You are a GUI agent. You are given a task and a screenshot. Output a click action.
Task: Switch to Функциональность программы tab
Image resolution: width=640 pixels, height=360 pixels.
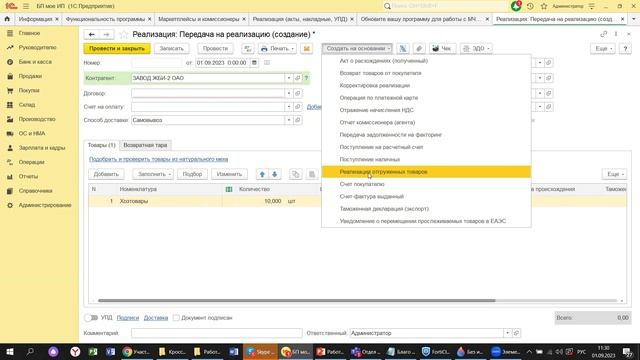pyautogui.click(x=105, y=19)
